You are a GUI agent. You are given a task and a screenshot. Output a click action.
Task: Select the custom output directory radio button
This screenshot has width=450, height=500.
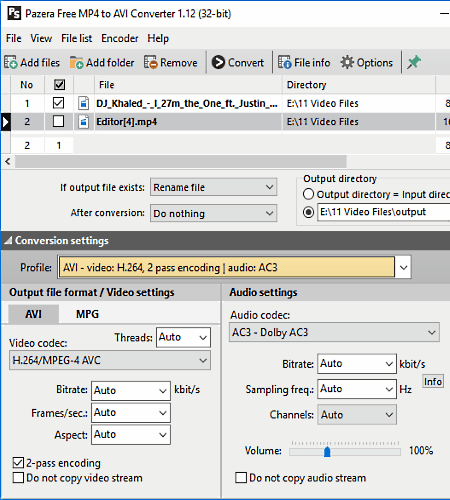click(x=308, y=212)
